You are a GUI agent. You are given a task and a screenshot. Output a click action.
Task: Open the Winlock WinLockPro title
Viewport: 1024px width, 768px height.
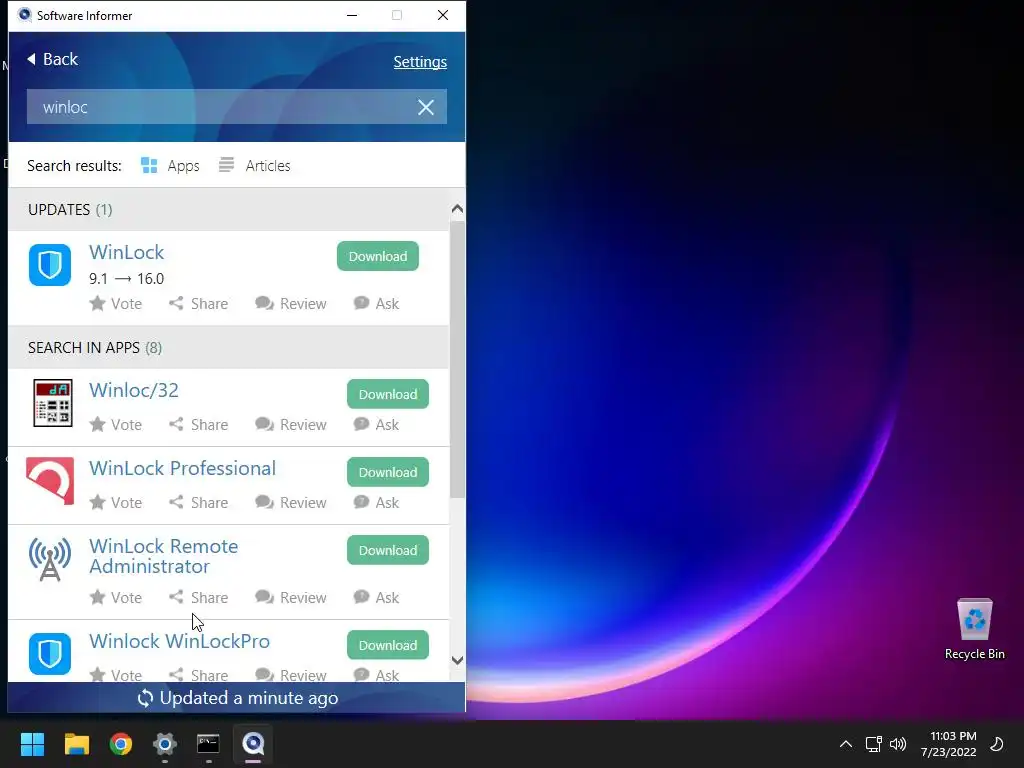tap(180, 641)
